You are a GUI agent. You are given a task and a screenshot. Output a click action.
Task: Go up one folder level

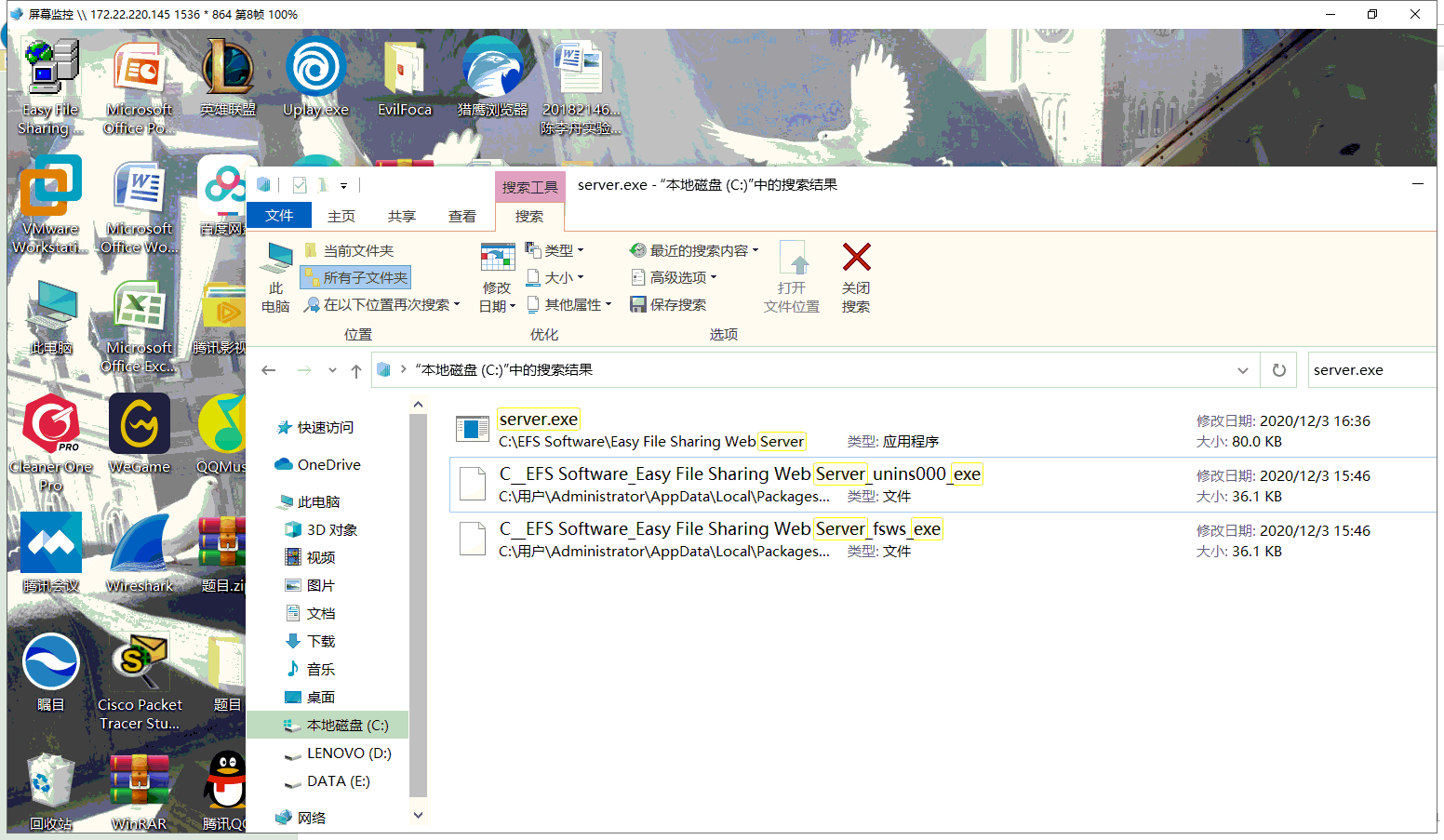click(356, 370)
